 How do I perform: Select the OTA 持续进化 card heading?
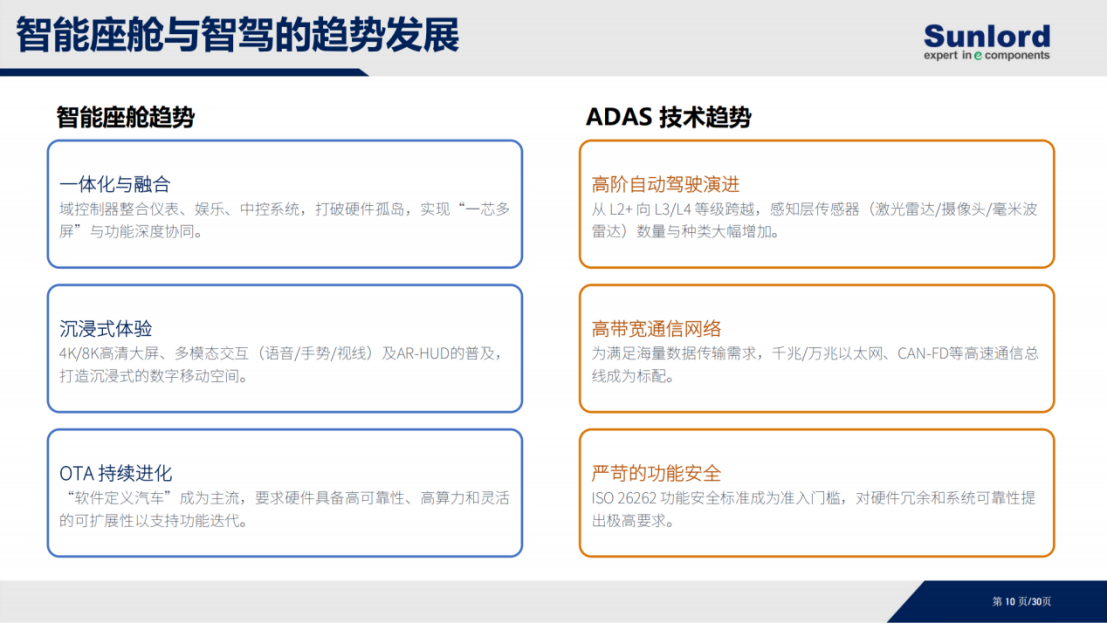coord(116,473)
